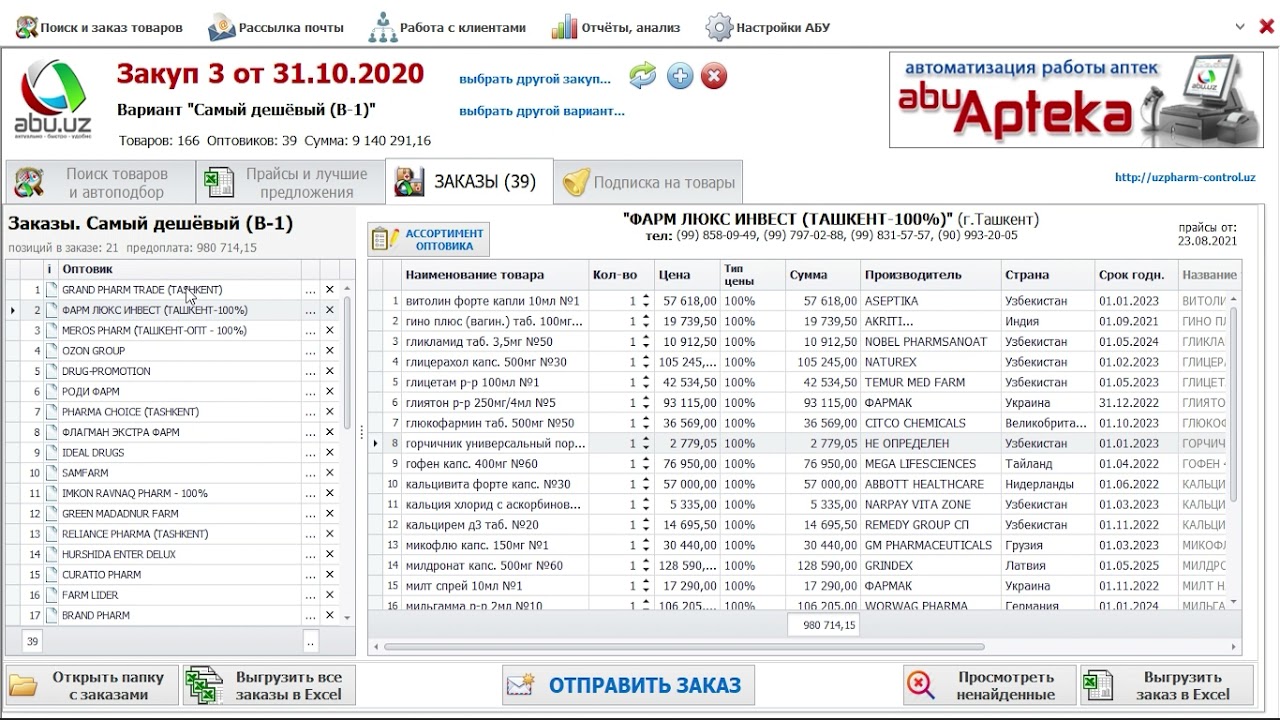Click the red delete purchase icon
Screen dimensions: 1280x720
point(714,76)
